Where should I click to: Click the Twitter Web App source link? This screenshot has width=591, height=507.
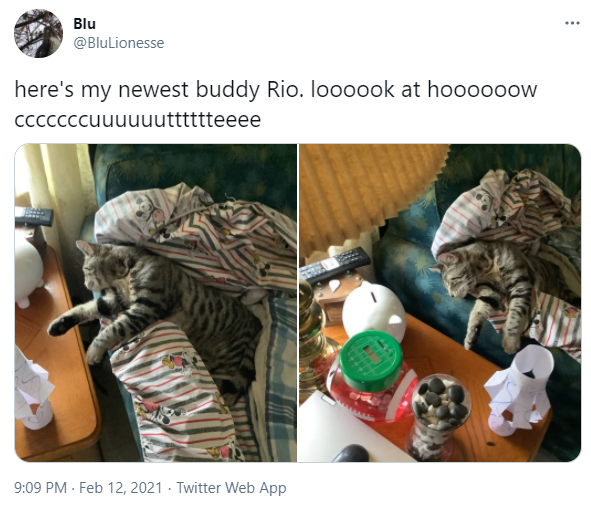[x=231, y=488]
